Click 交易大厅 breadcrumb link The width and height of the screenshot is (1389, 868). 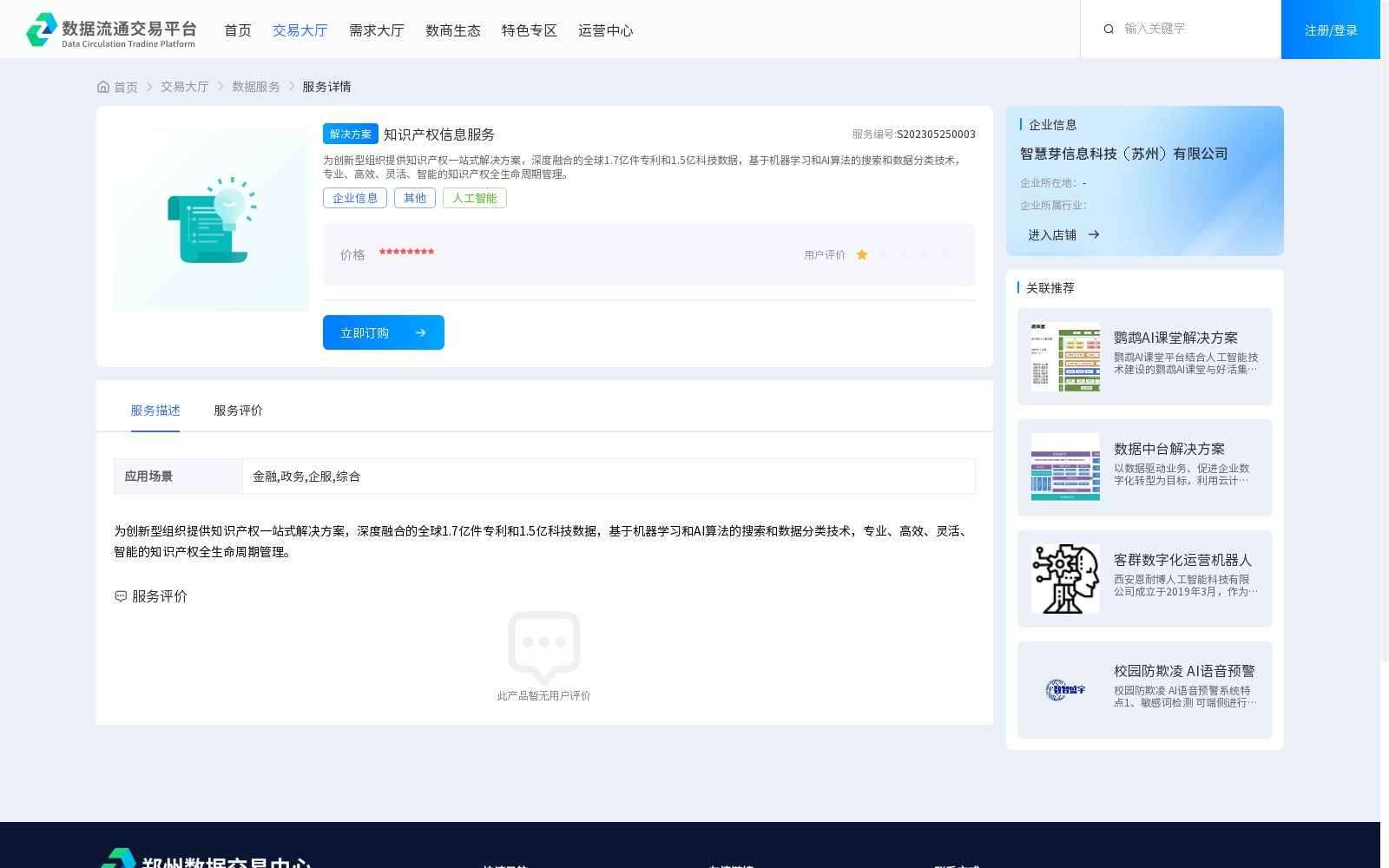pos(185,87)
